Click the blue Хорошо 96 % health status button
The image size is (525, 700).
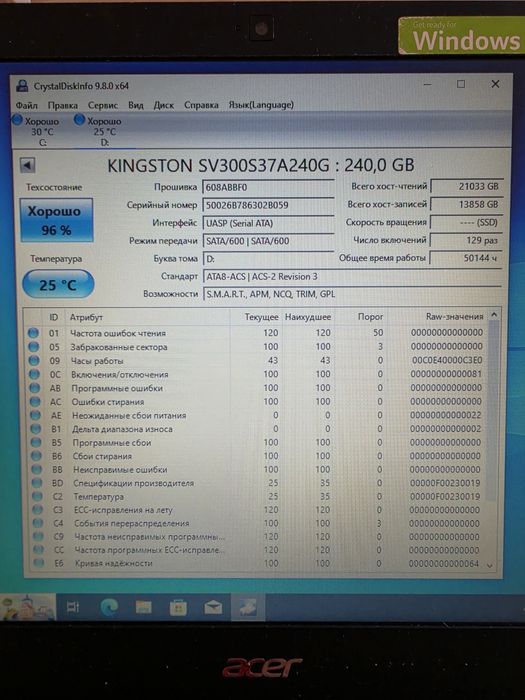click(56, 220)
